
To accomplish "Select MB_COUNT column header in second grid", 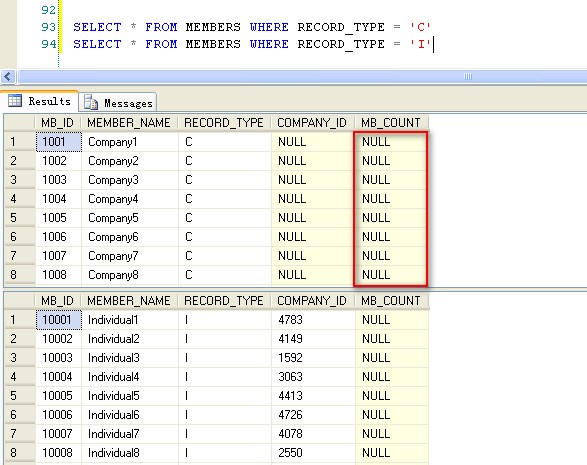I will click(x=391, y=301).
